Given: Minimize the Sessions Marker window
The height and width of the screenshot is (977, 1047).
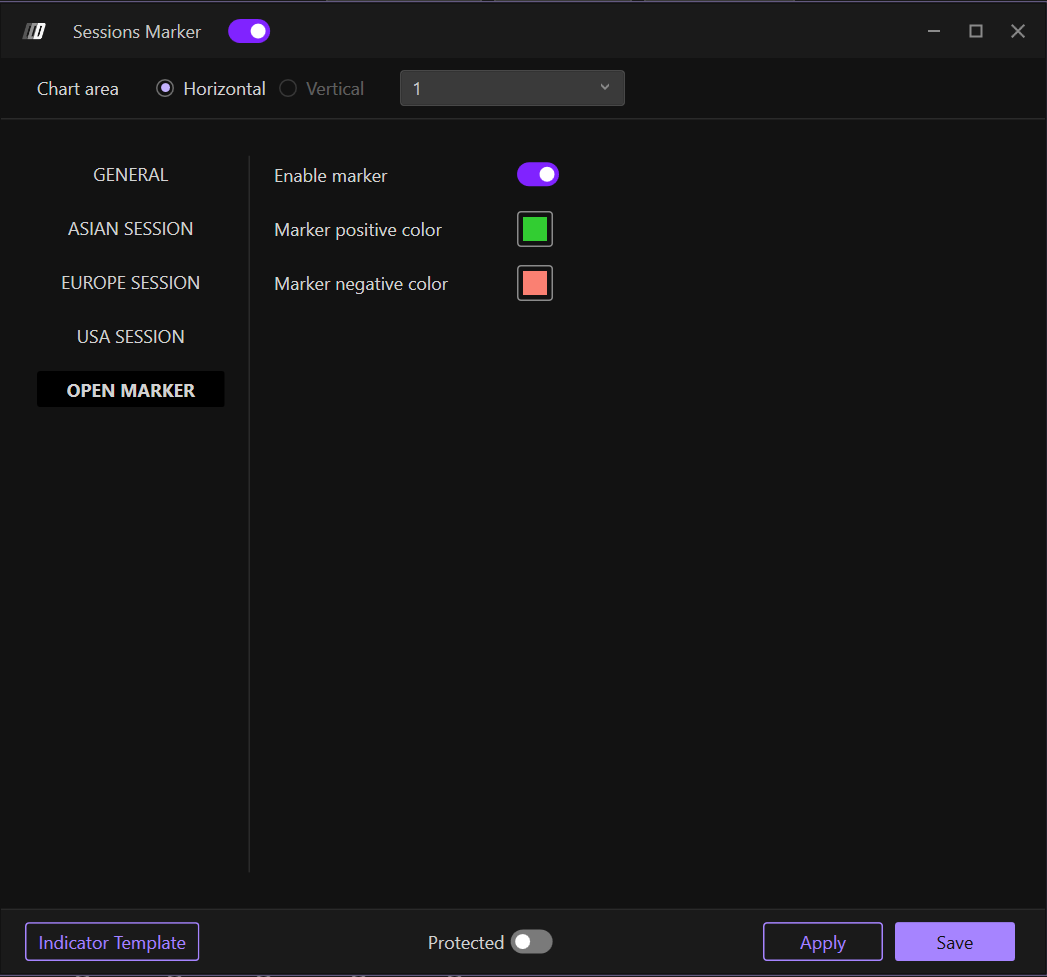Looking at the screenshot, I should 934,32.
